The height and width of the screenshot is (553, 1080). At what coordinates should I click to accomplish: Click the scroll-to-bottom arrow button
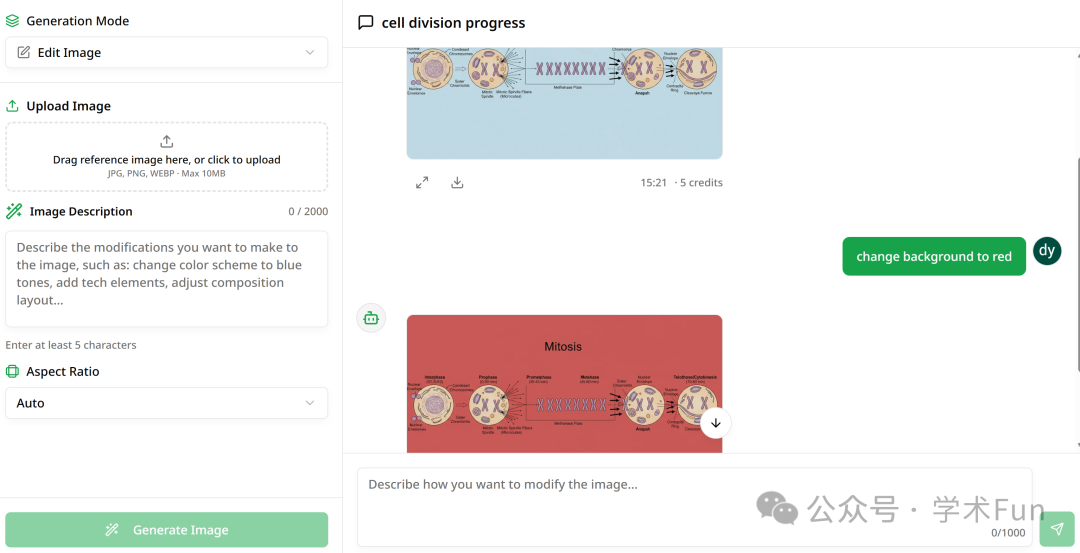[x=715, y=423]
